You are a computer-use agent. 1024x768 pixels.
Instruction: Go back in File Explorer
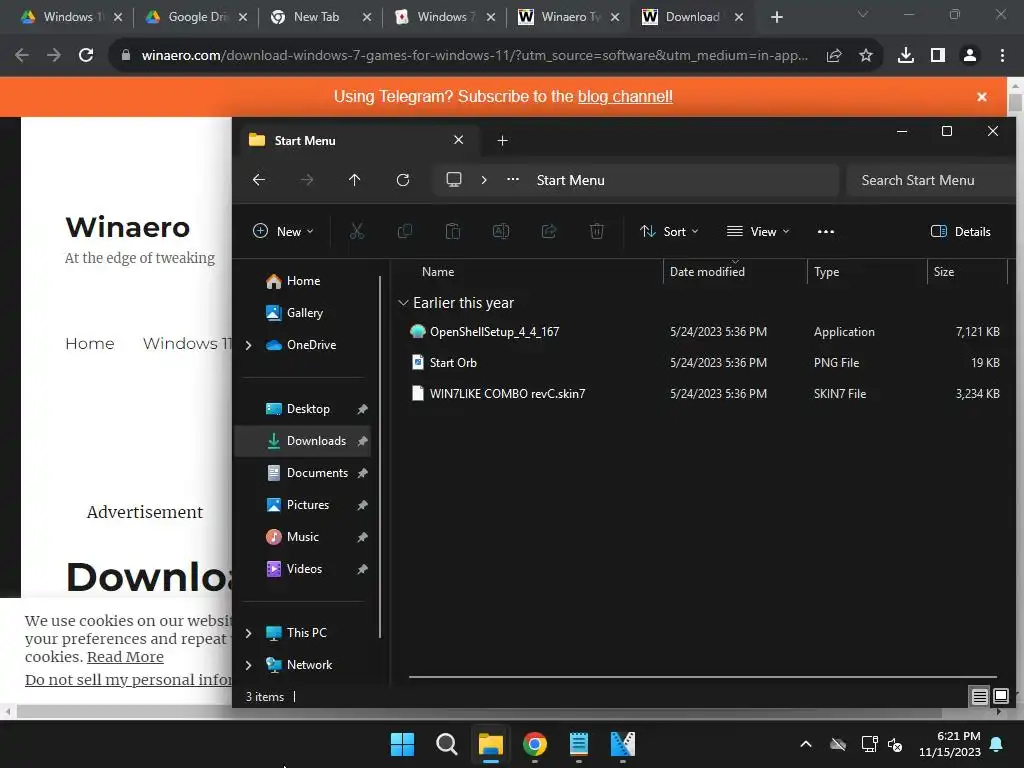pyautogui.click(x=259, y=180)
